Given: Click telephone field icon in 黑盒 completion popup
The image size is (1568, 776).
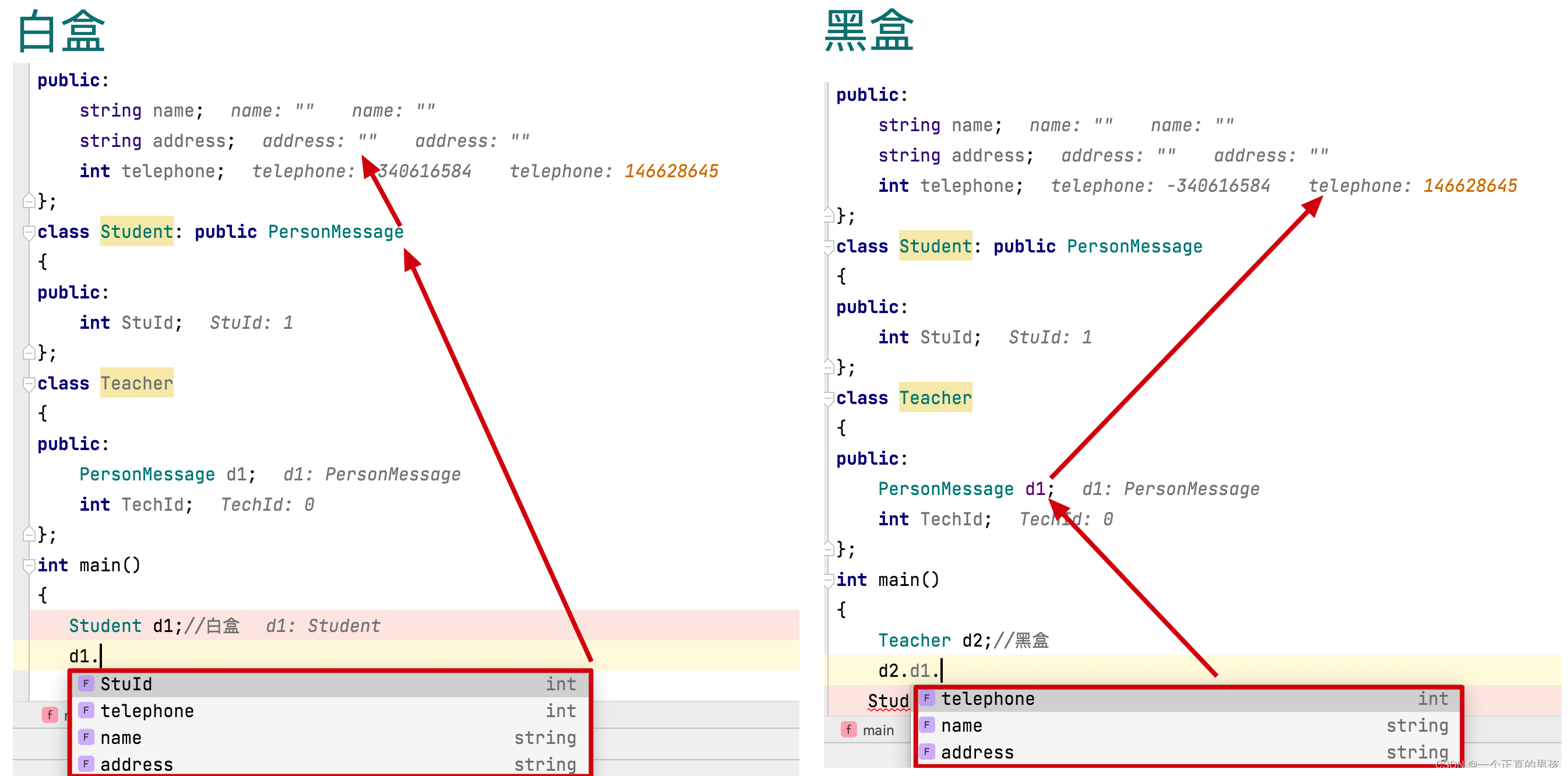Looking at the screenshot, I should pyautogui.click(x=926, y=698).
